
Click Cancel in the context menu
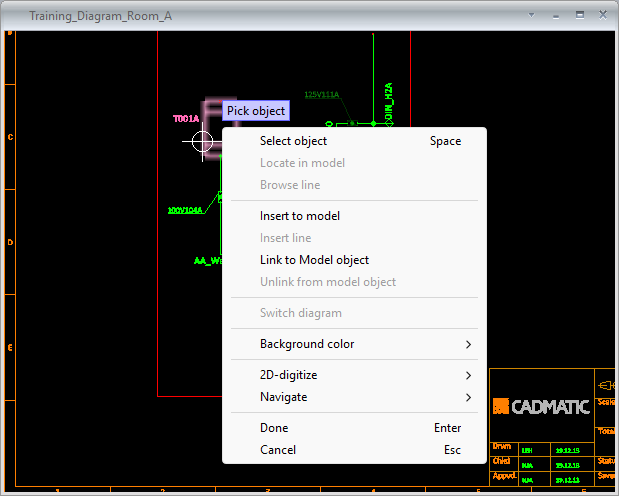pos(278,450)
